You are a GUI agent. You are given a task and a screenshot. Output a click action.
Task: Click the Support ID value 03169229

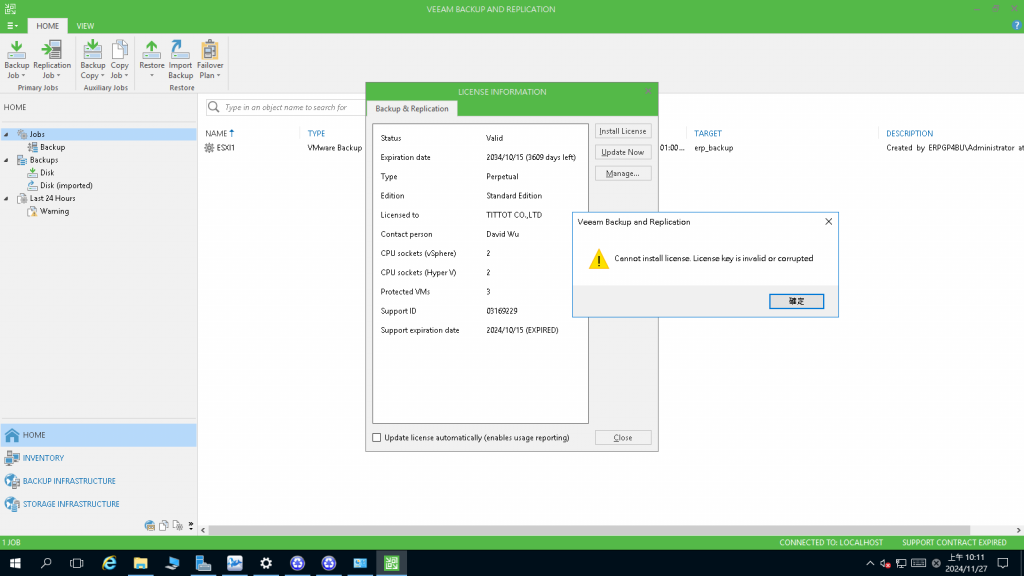click(x=502, y=311)
